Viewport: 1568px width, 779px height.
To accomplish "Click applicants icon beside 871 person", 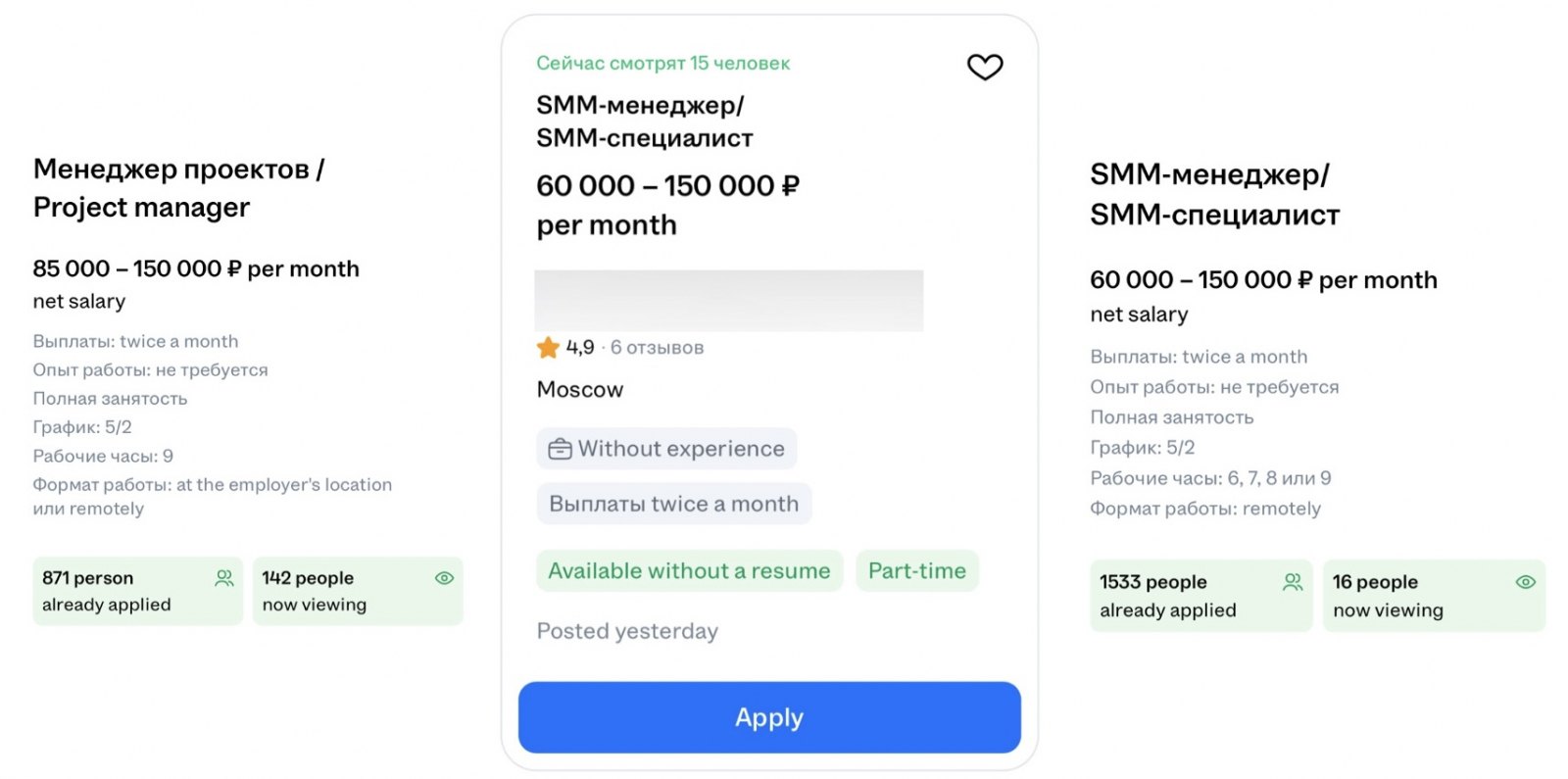I will click(x=224, y=578).
